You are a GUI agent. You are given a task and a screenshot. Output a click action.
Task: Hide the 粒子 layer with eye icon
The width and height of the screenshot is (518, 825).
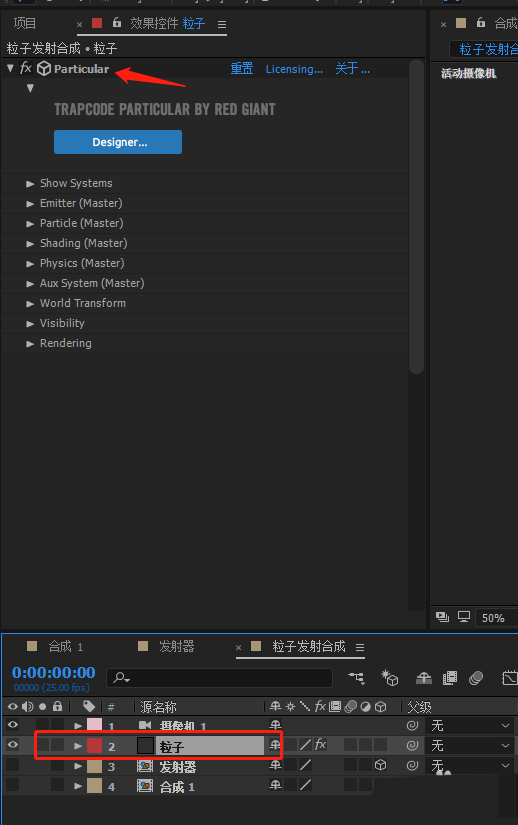12,745
